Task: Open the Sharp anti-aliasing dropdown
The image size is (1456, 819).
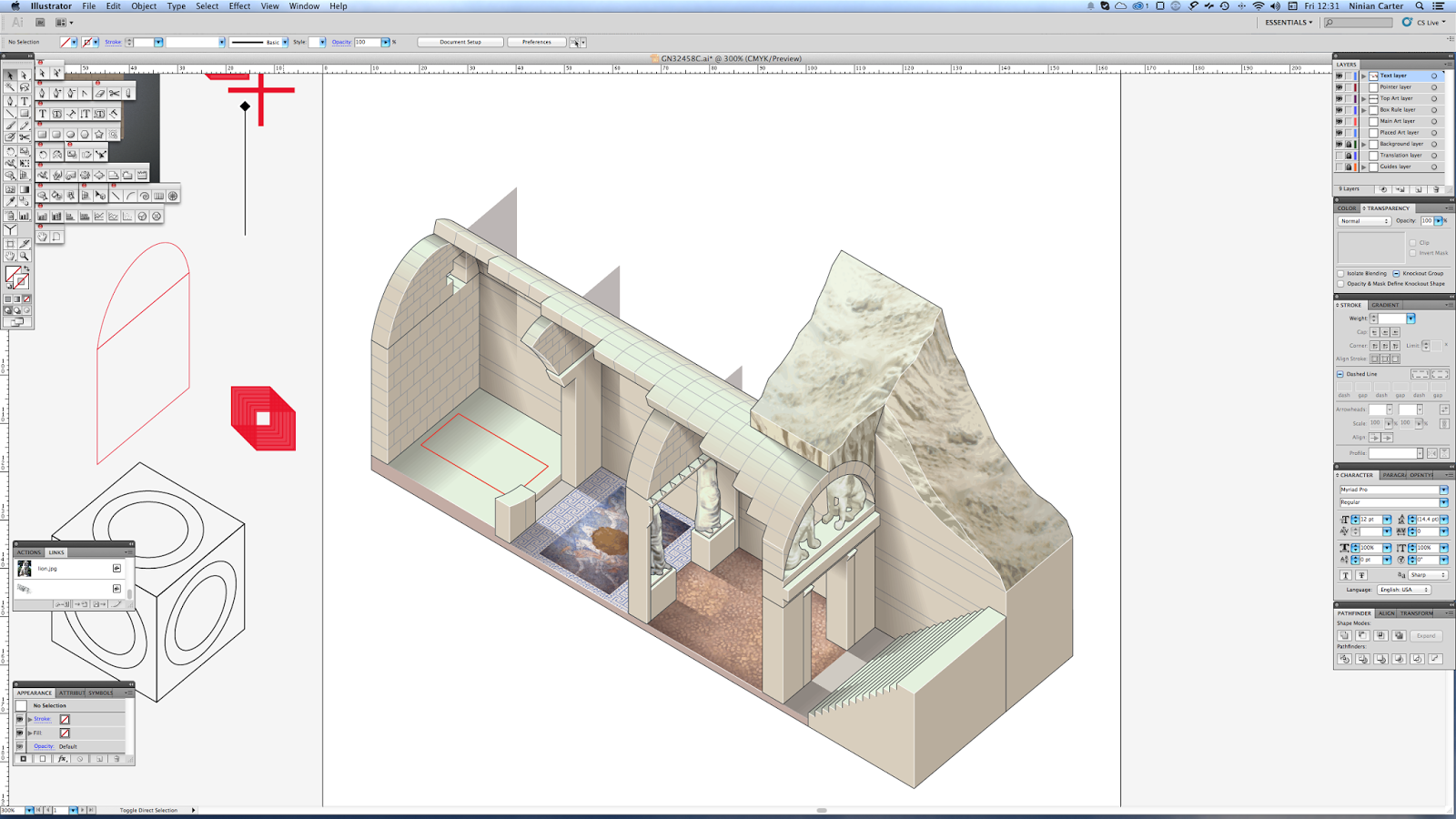Action: [1427, 575]
